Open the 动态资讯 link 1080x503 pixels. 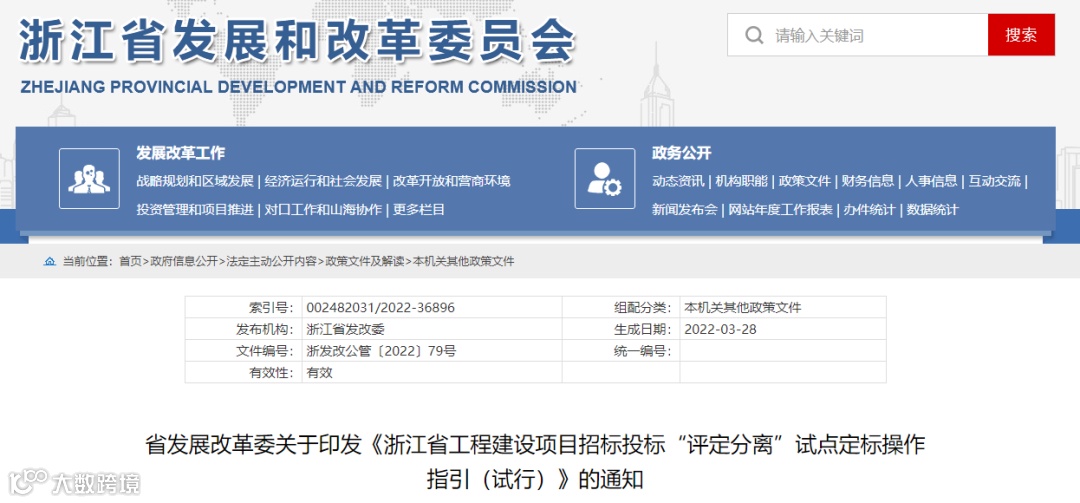[678, 181]
